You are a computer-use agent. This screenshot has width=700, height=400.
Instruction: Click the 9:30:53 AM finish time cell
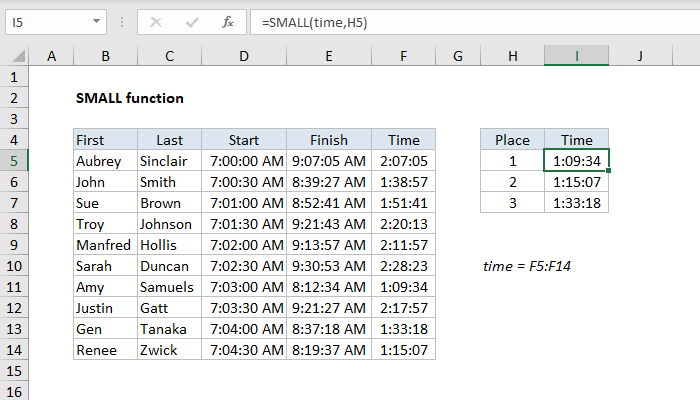[x=329, y=266]
